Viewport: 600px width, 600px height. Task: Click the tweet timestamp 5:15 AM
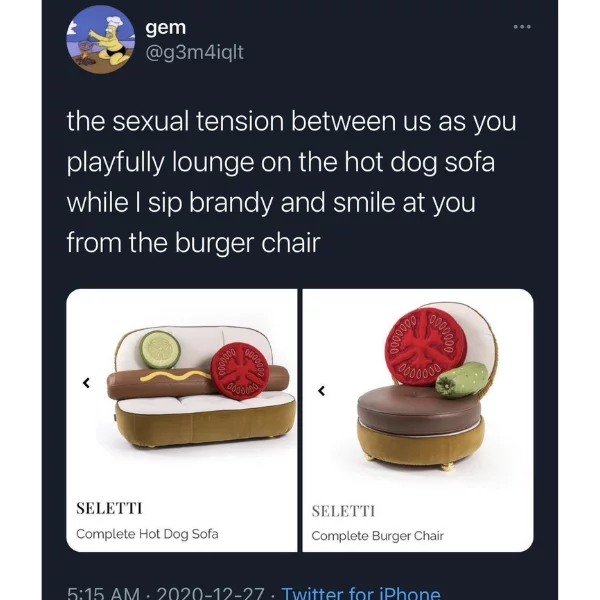click(x=103, y=592)
